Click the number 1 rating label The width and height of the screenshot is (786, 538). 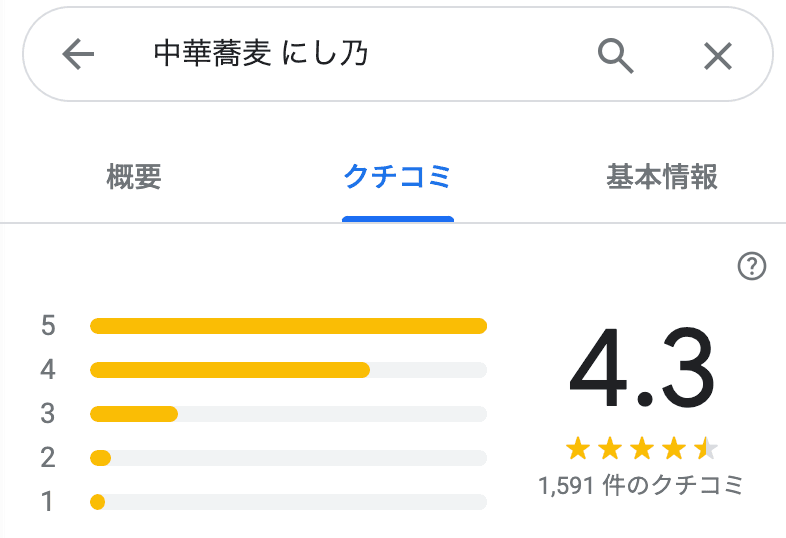48,502
